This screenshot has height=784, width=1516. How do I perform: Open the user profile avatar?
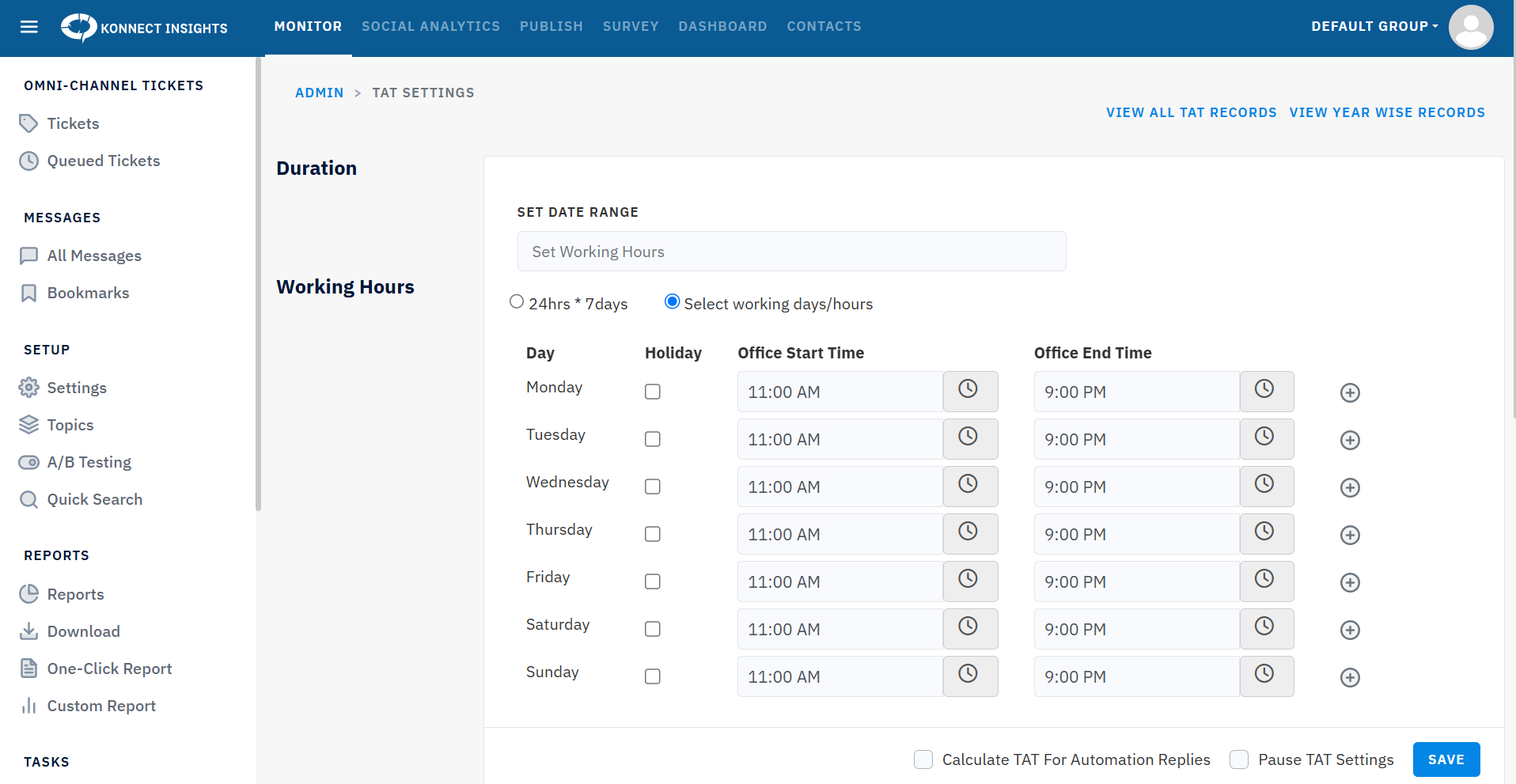(1470, 28)
